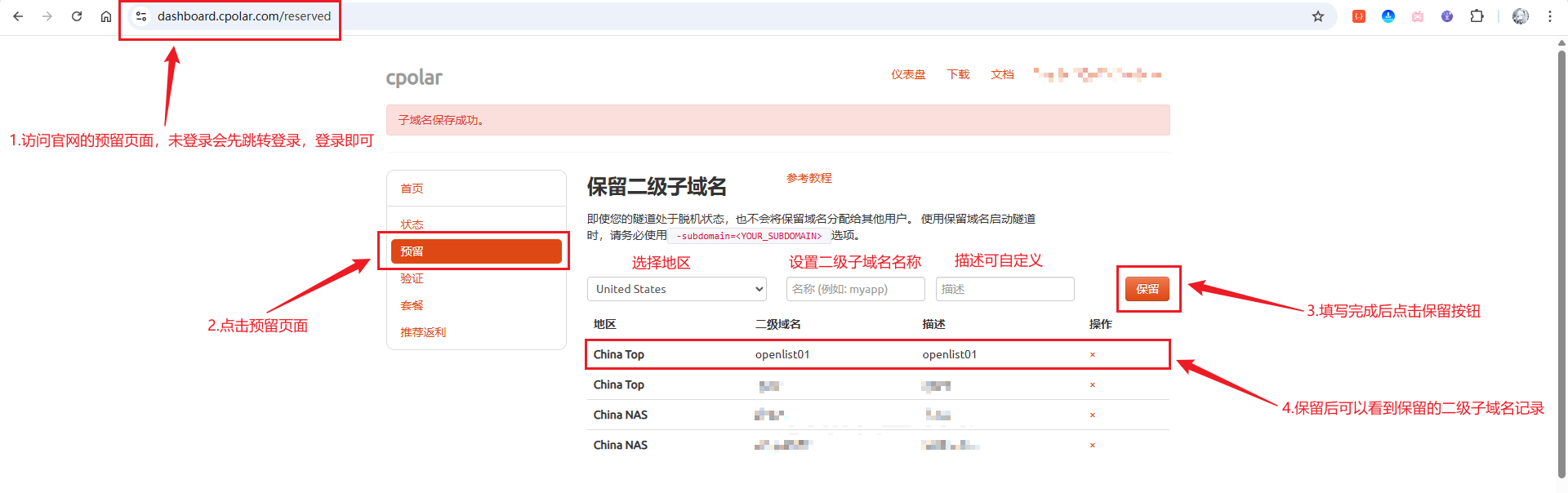Click the site info icon in address bar
The image size is (1568, 493).
tap(141, 16)
